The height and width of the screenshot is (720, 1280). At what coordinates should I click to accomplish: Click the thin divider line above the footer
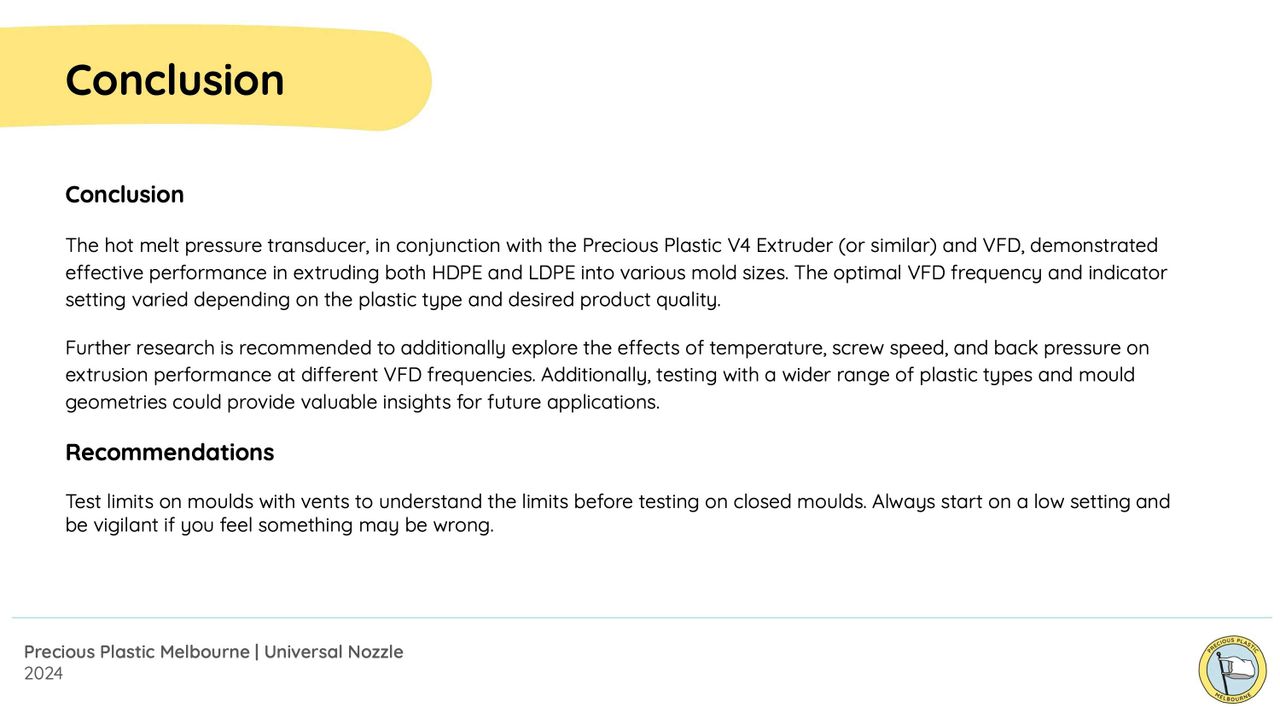[640, 618]
